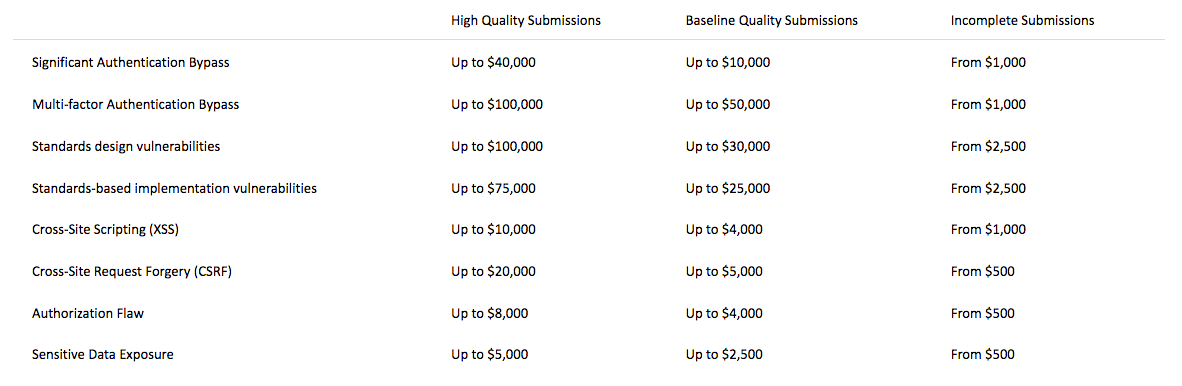The height and width of the screenshot is (386, 1182).
Task: Click the Sensitive Data Exposure row label
Action: click(103, 354)
